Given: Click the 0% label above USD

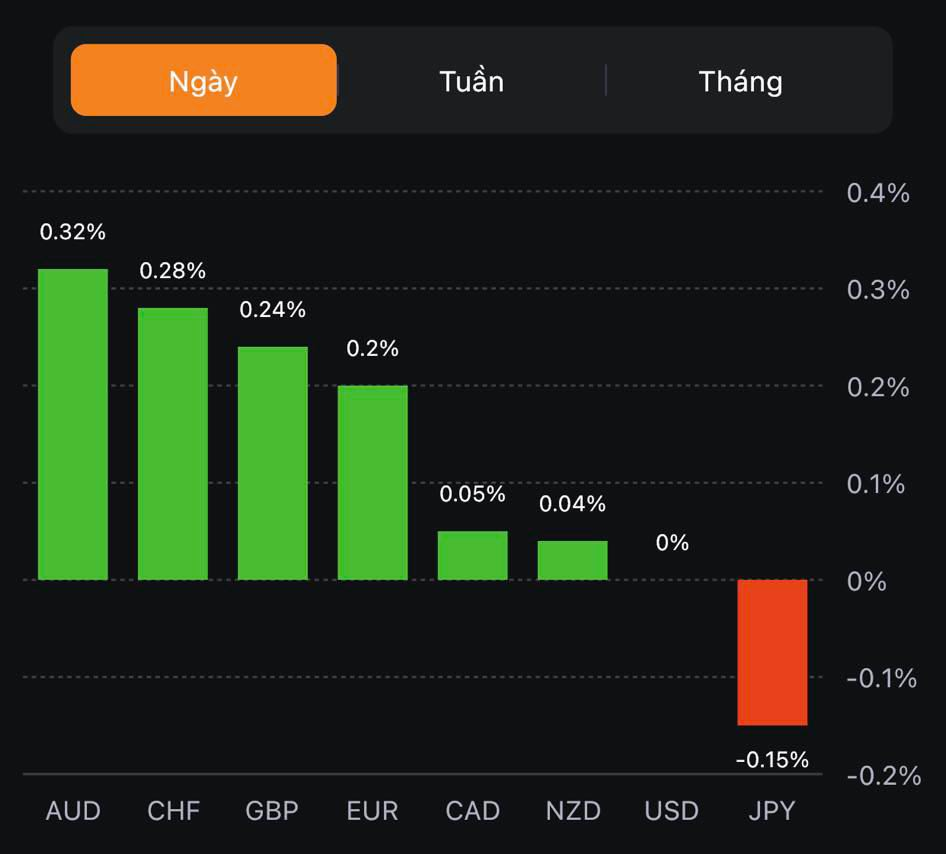Looking at the screenshot, I should coord(672,543).
